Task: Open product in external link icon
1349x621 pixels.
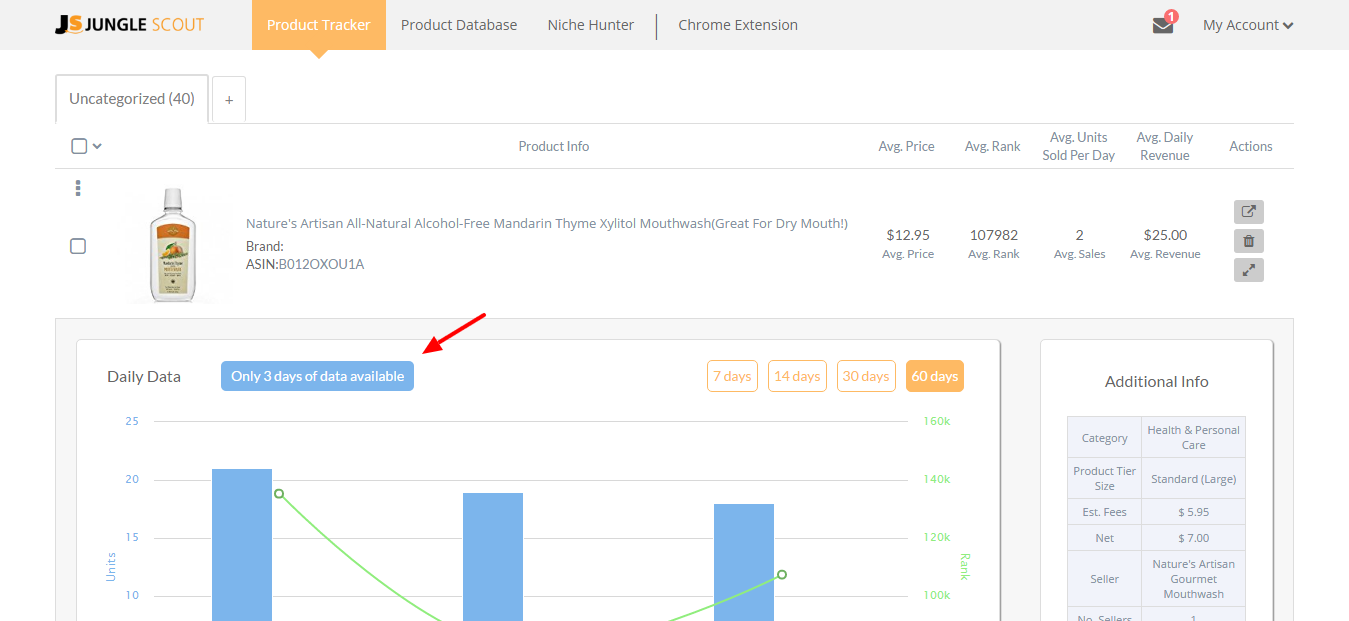Action: pos(1248,212)
